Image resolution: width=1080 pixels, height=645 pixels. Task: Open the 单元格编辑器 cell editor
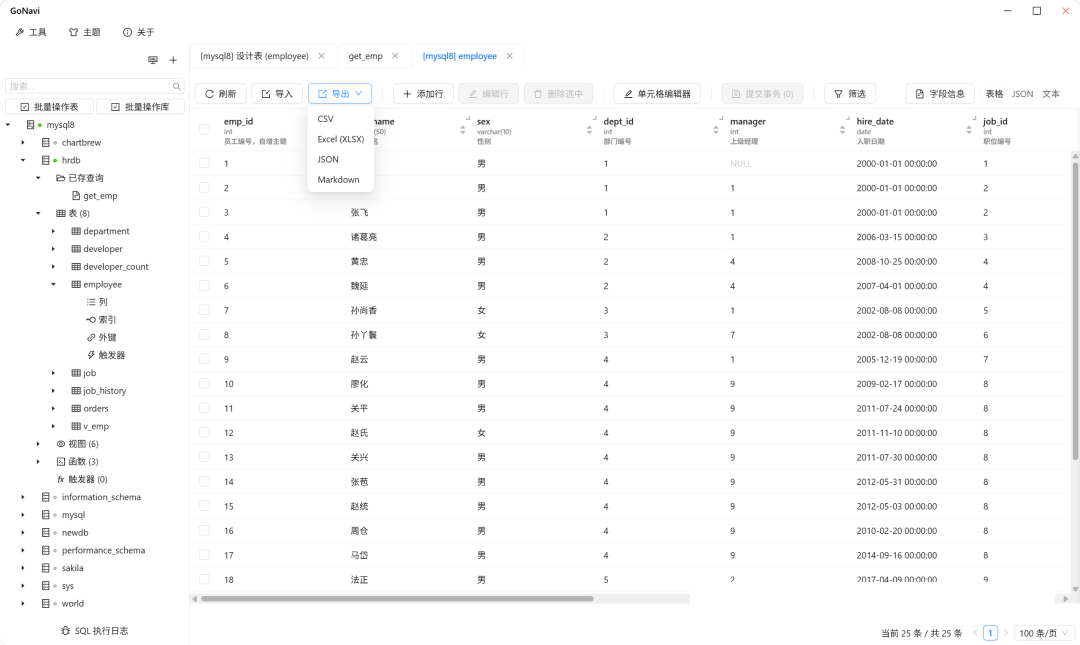coord(657,94)
